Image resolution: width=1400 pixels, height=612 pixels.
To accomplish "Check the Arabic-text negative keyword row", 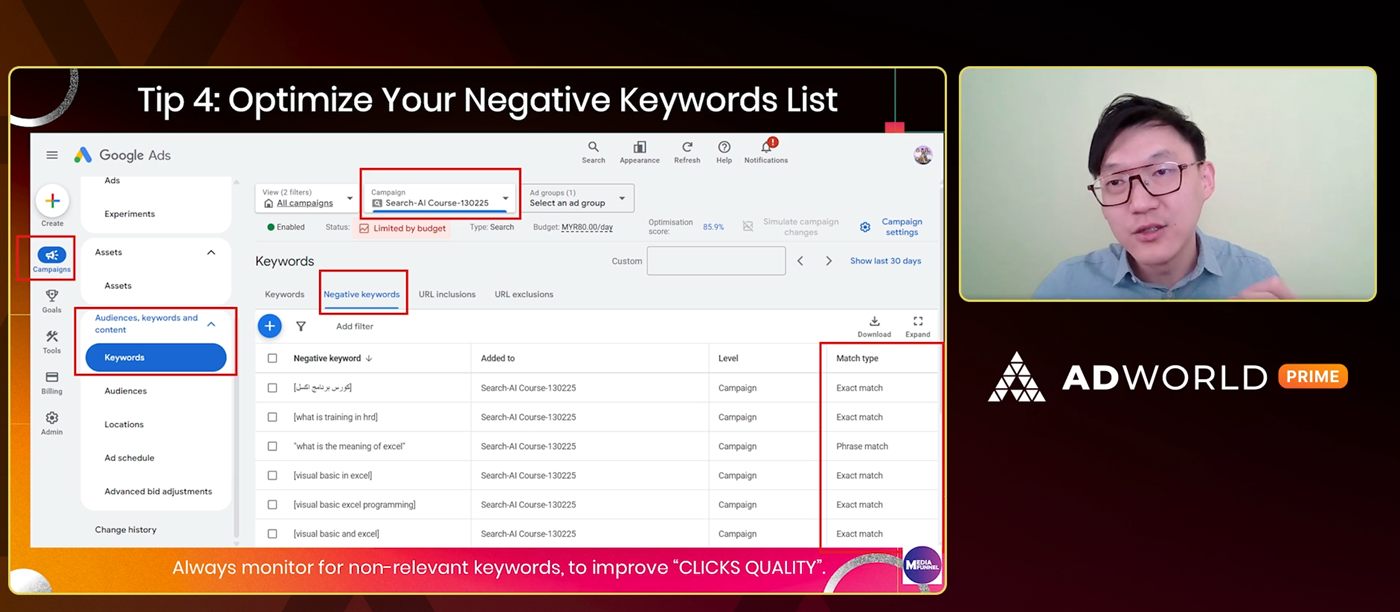I will pos(273,388).
